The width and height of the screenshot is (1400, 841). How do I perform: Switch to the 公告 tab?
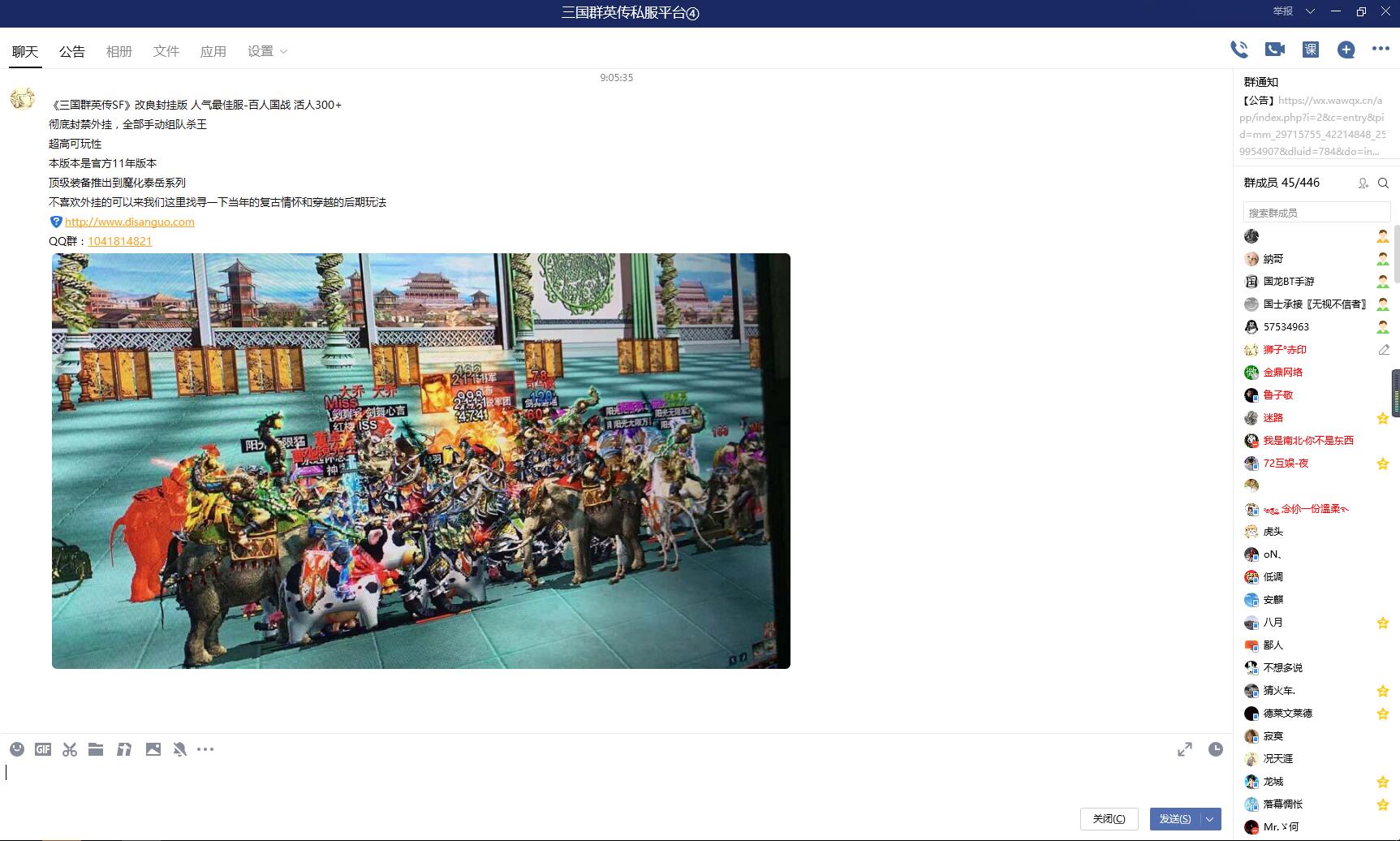72,51
